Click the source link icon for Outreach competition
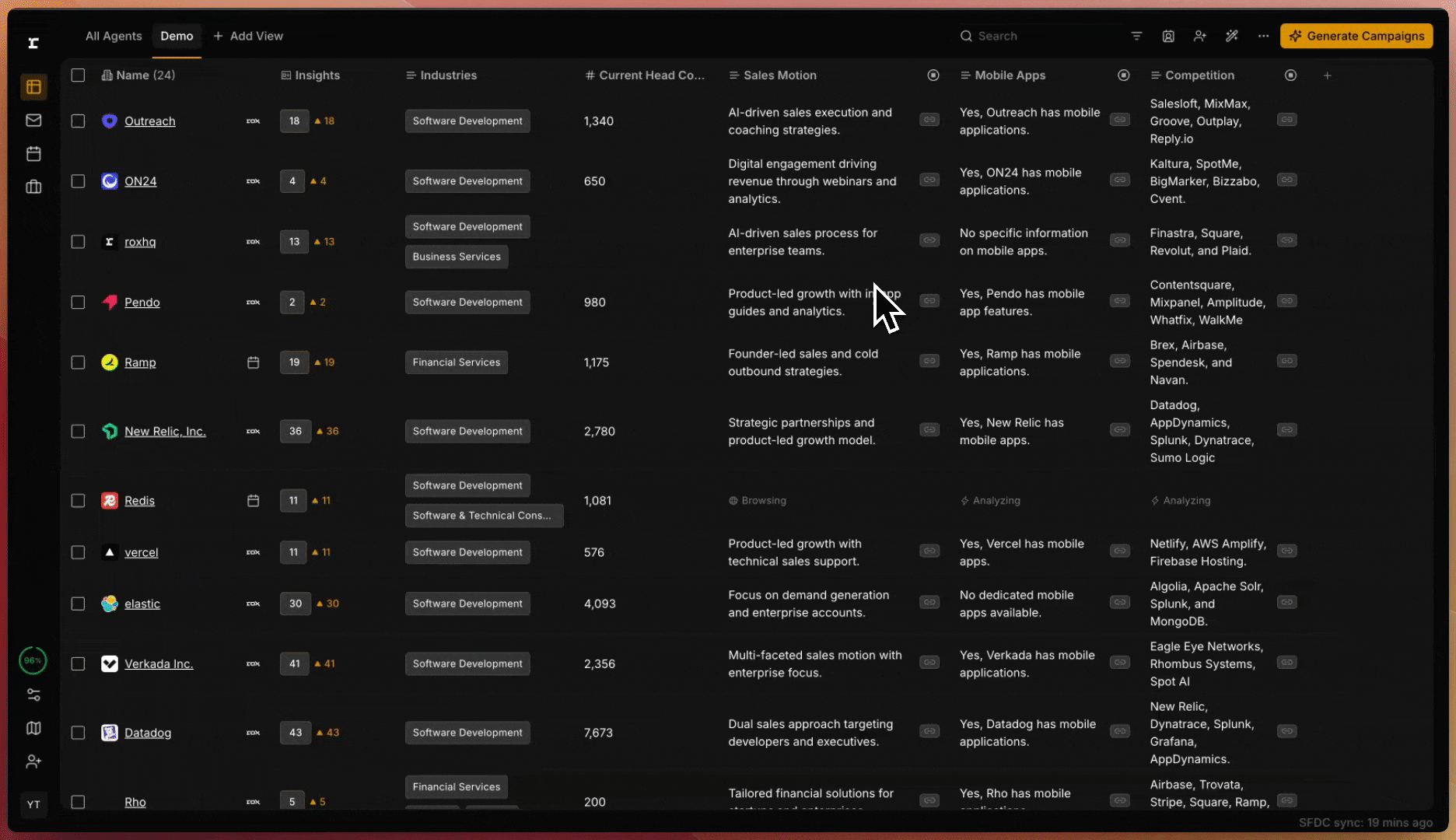1456x840 pixels. (x=1287, y=120)
